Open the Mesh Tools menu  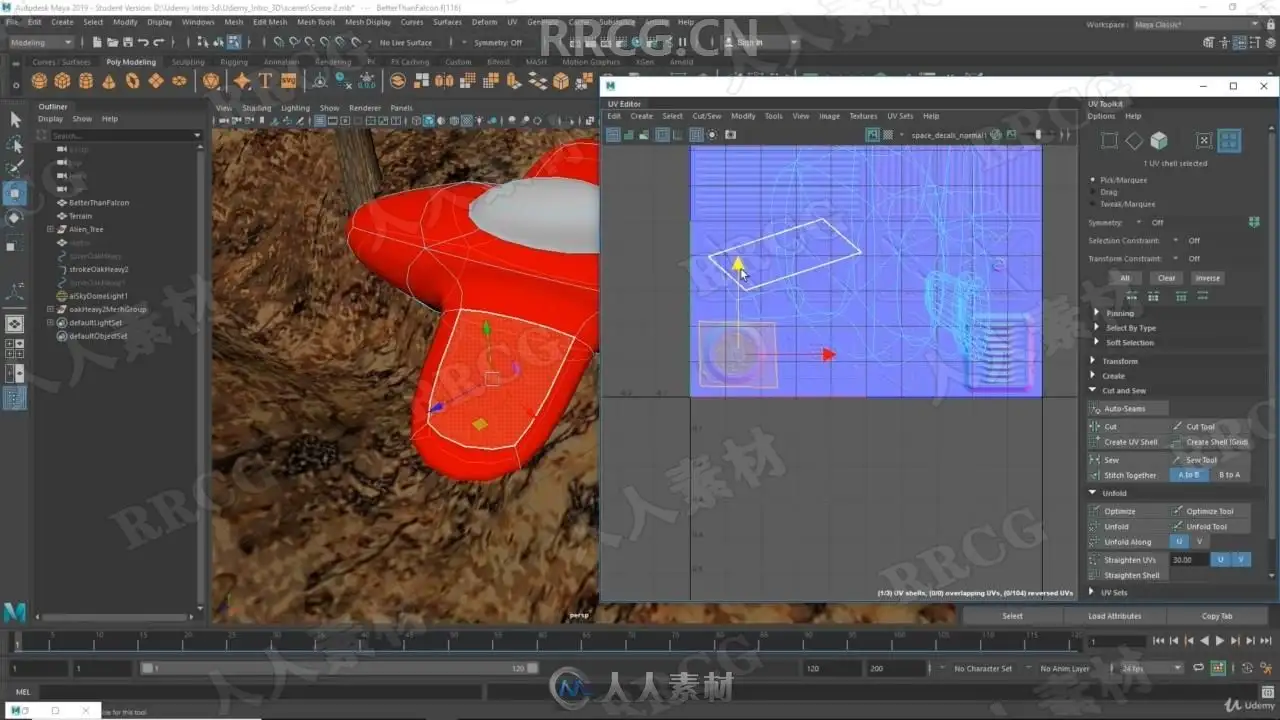(x=316, y=22)
